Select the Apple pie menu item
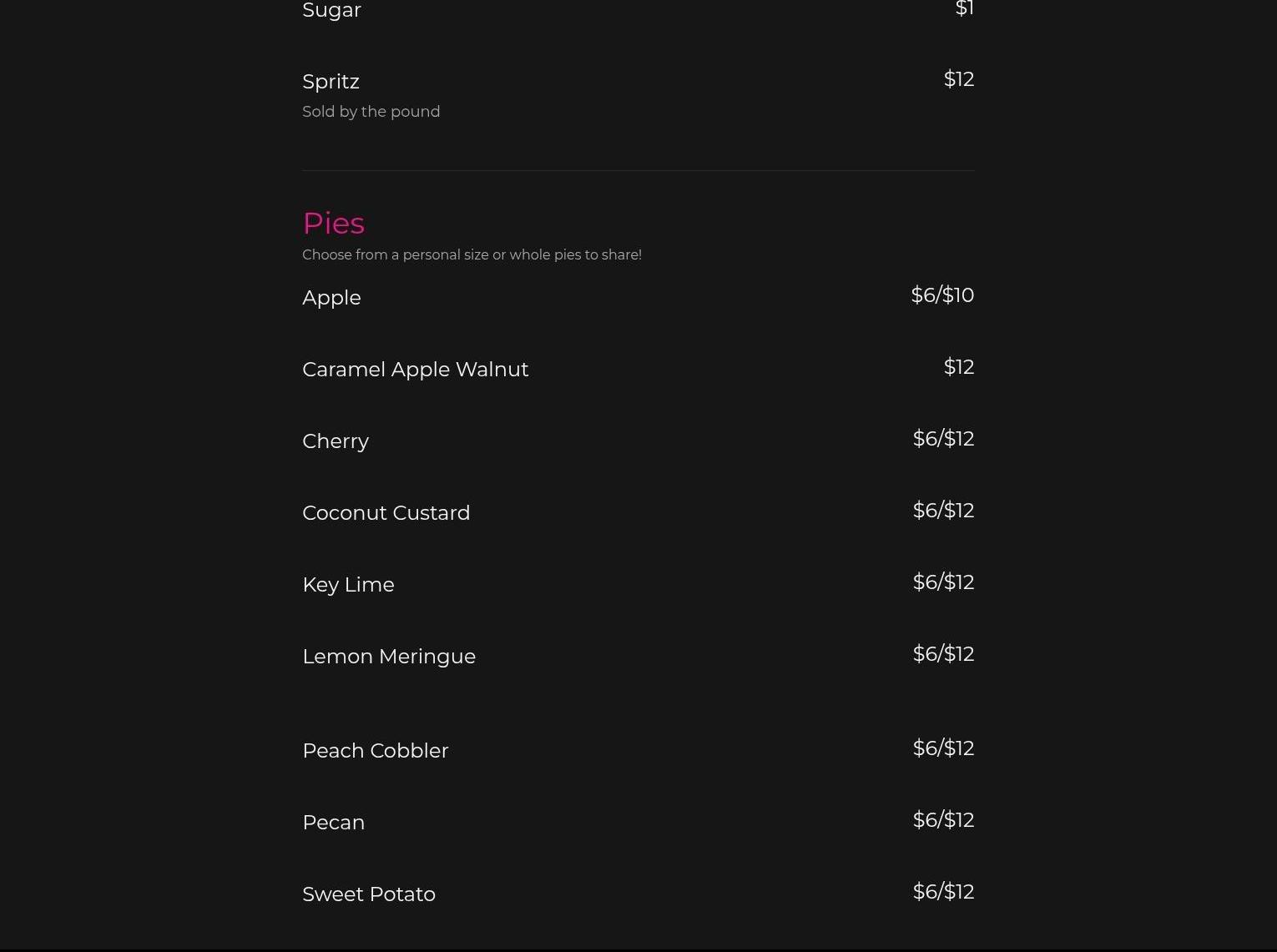The width and height of the screenshot is (1277, 952). click(x=331, y=298)
